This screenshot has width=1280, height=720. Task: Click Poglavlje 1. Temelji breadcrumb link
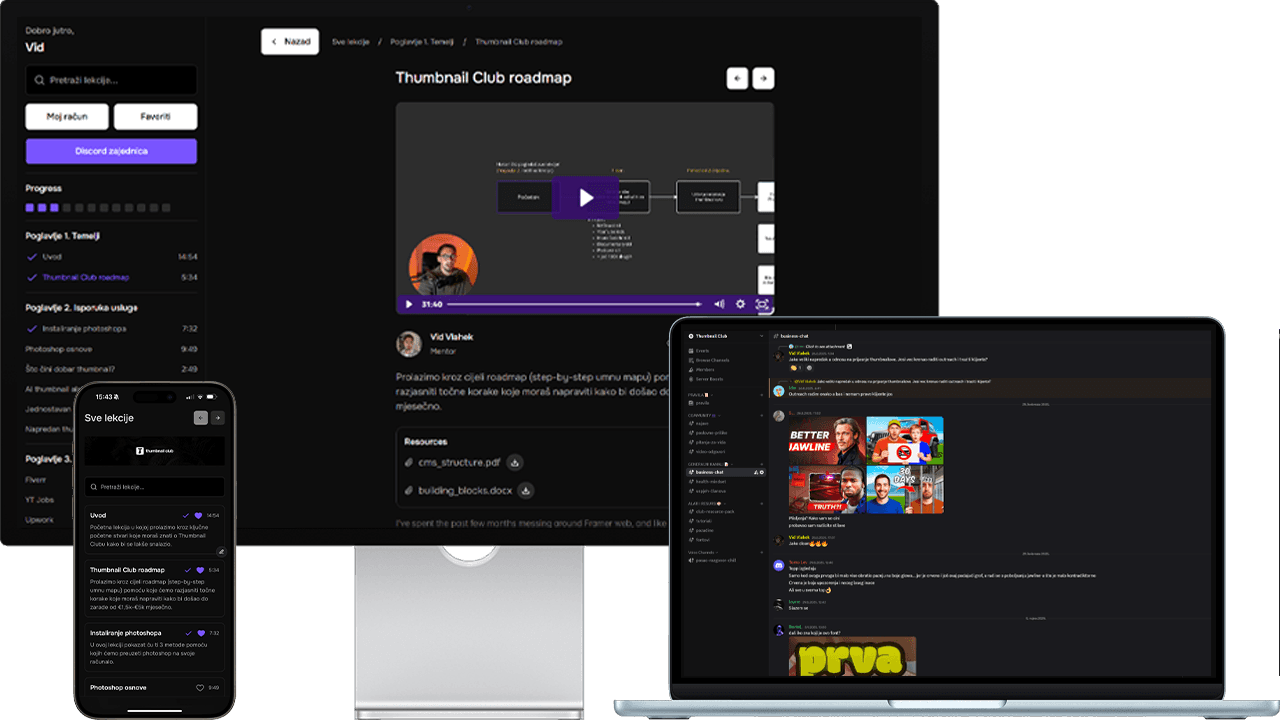coord(422,42)
